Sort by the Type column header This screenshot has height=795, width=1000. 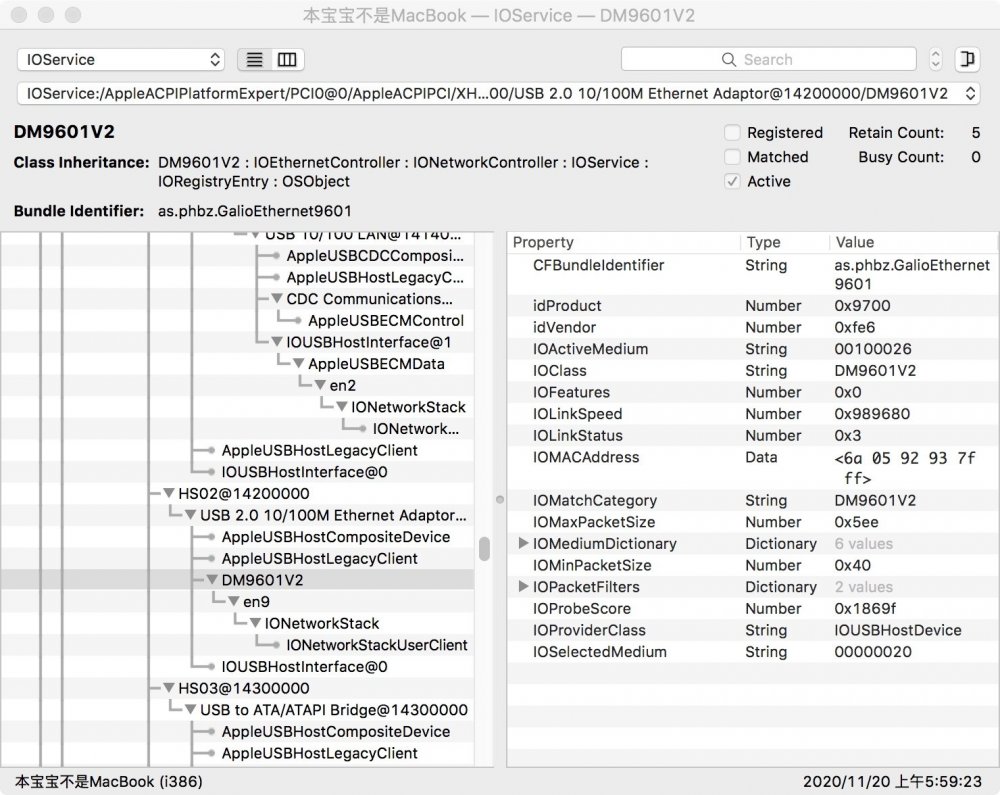click(x=785, y=242)
